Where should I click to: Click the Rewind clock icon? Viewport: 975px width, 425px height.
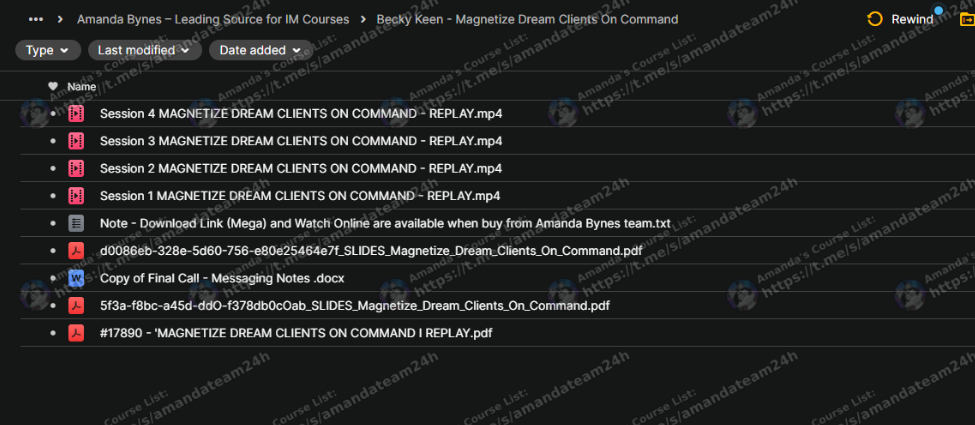tap(875, 19)
